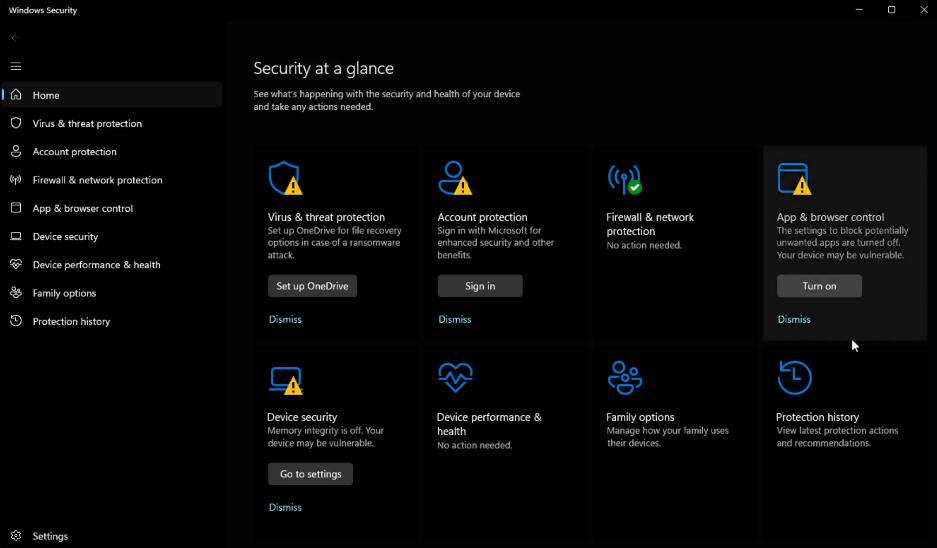Open the Protection history clock tile icon
The height and width of the screenshot is (548, 937).
795,377
